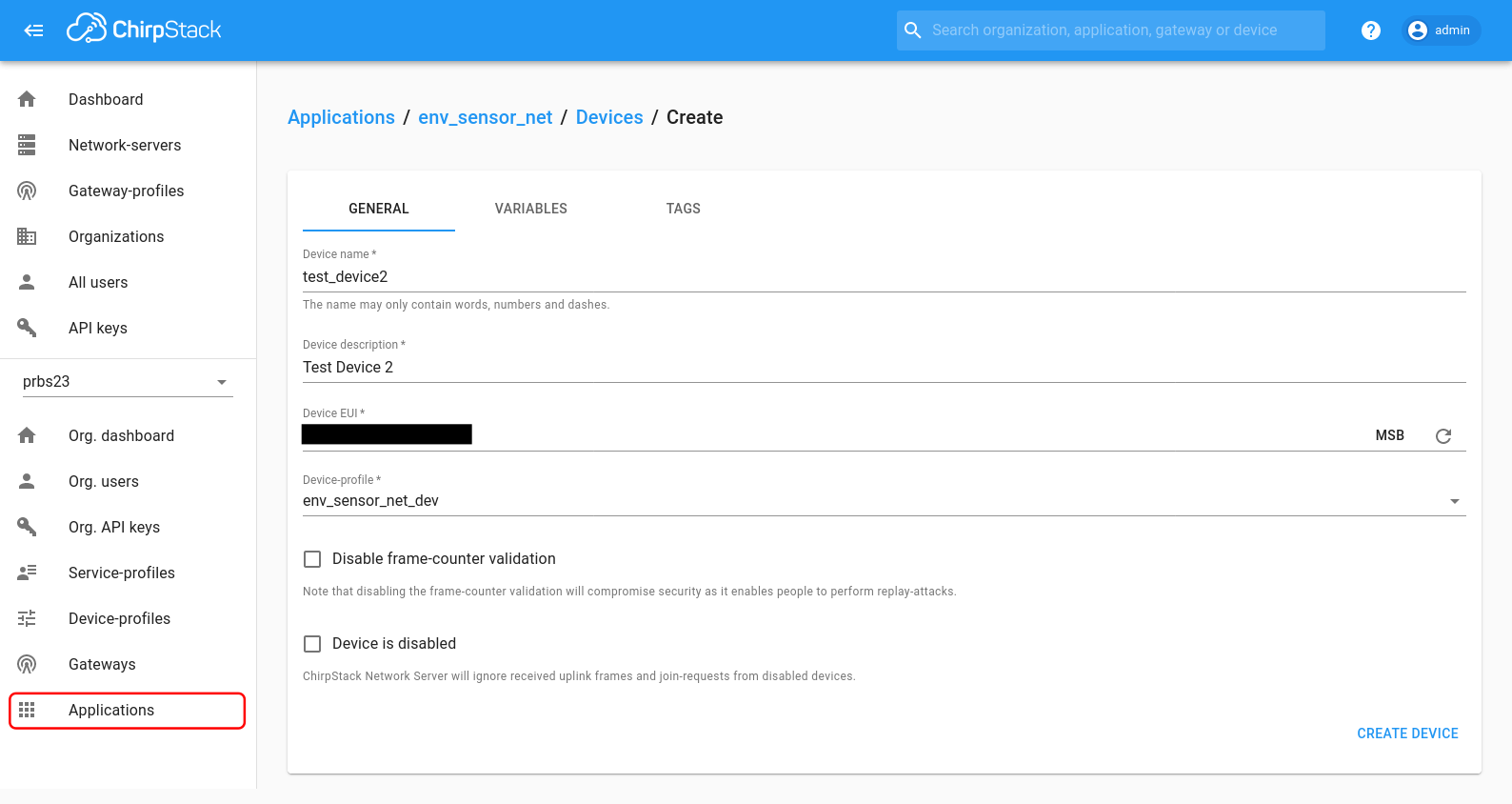Focus the Device EUI field

coord(833,435)
